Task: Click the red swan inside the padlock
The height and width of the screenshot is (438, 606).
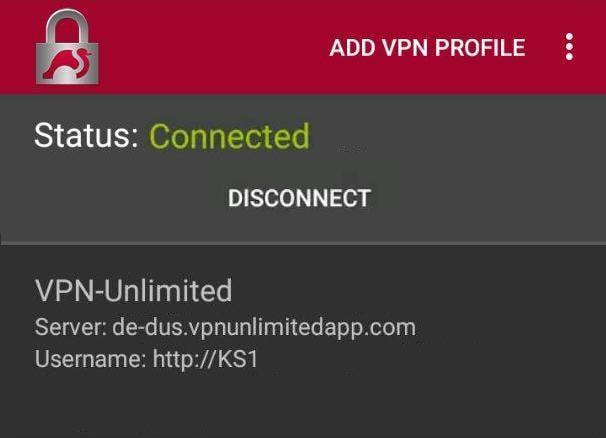Action: (68, 64)
